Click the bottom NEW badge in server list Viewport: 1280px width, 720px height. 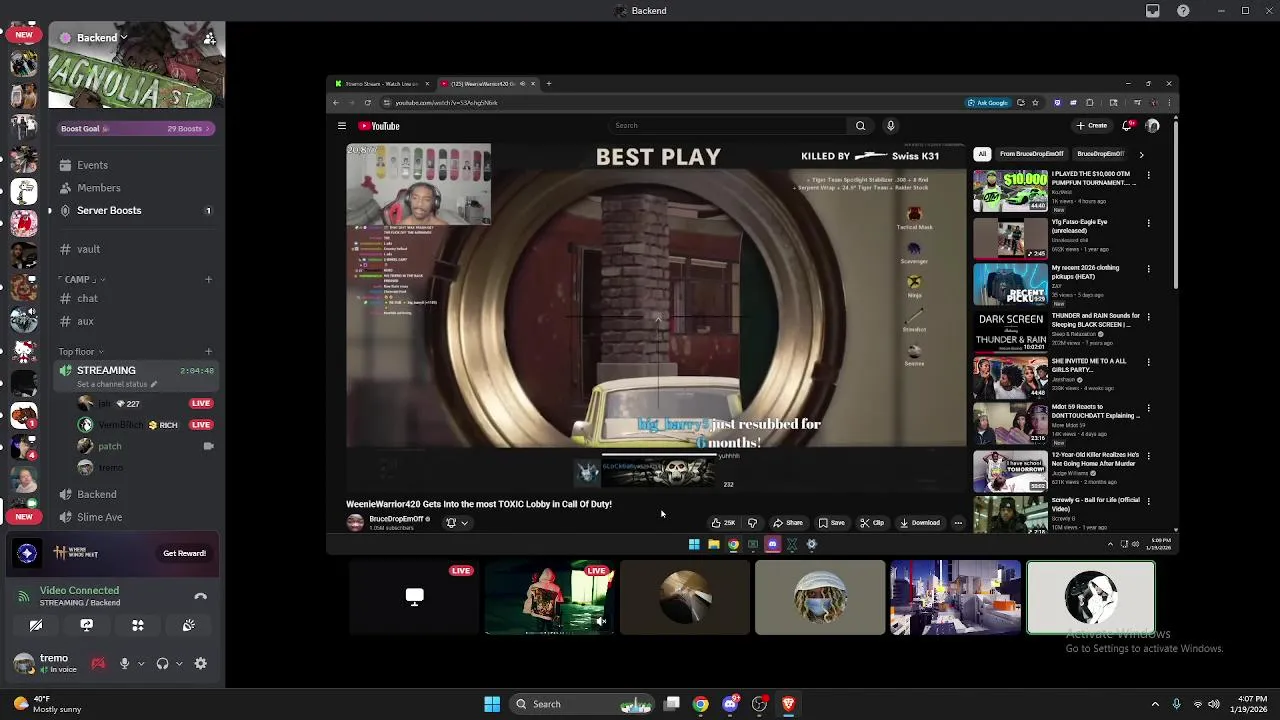[24, 517]
